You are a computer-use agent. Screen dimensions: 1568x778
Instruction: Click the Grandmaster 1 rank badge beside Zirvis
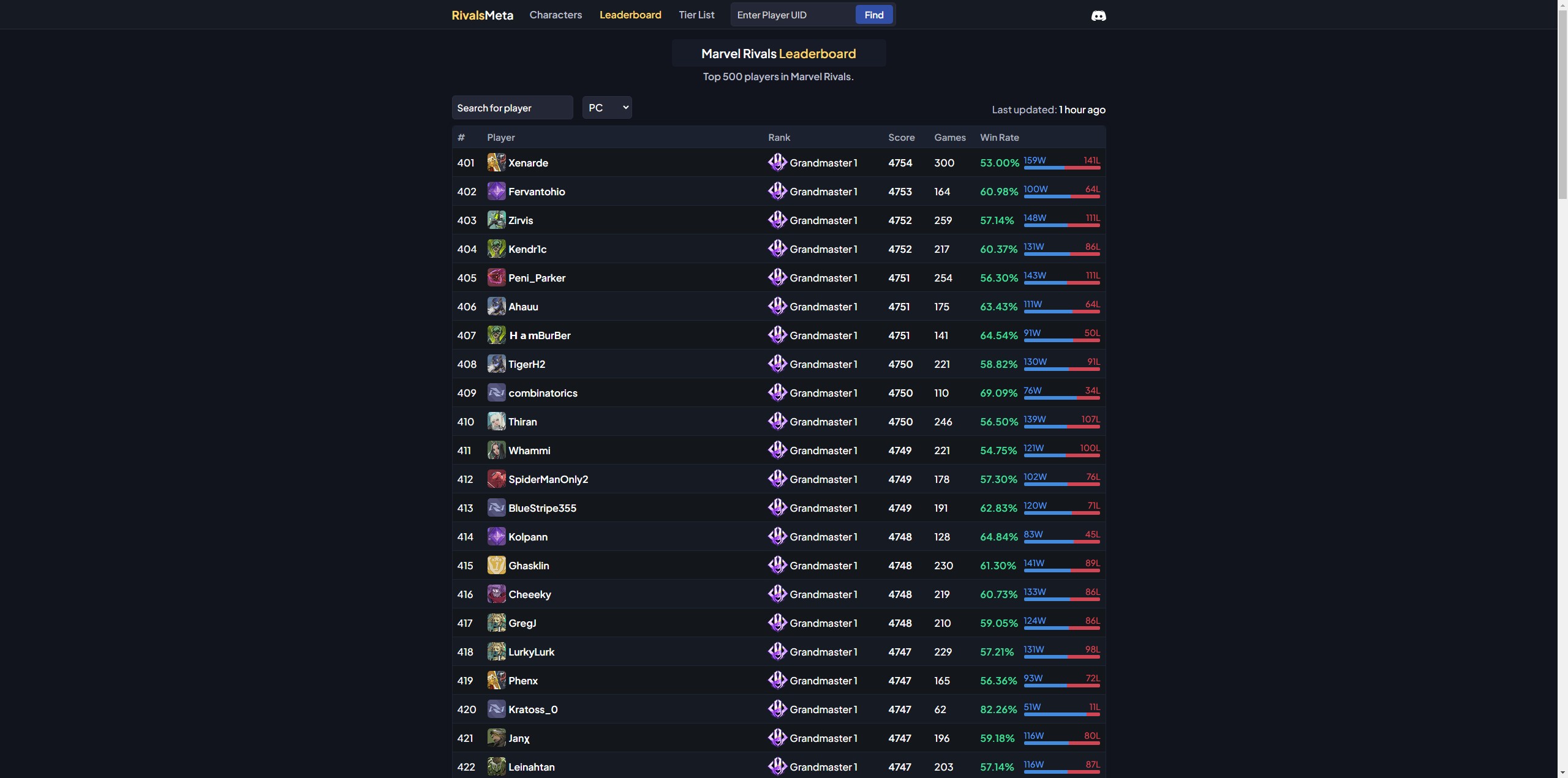point(777,220)
